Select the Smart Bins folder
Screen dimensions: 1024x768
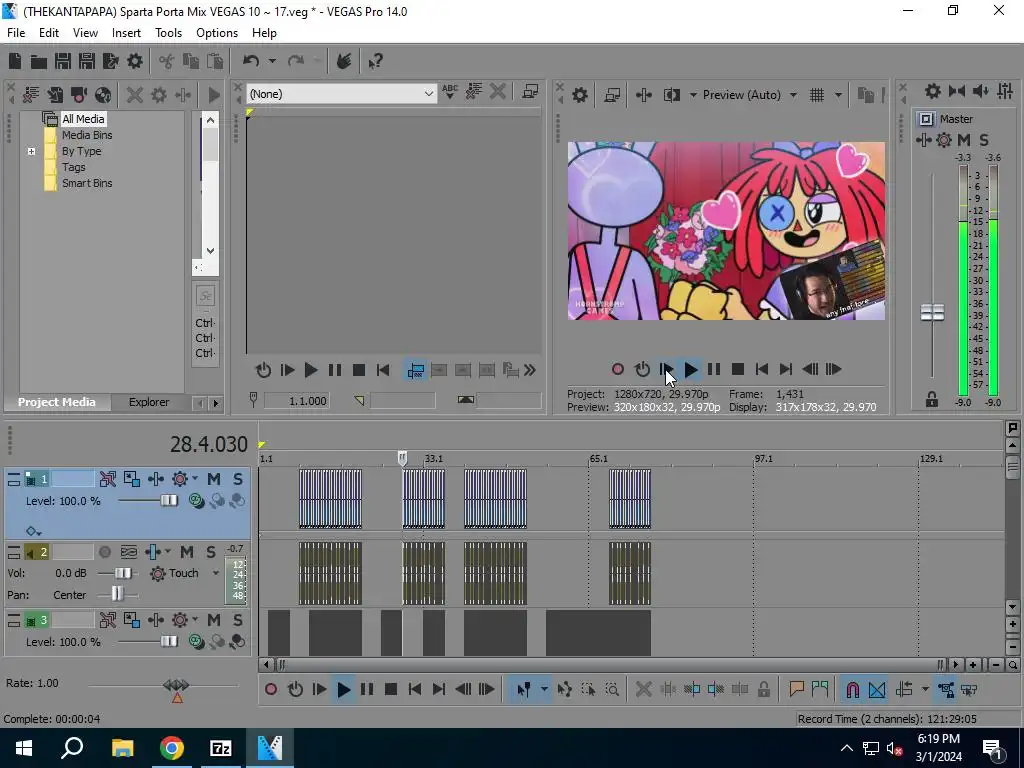(87, 184)
